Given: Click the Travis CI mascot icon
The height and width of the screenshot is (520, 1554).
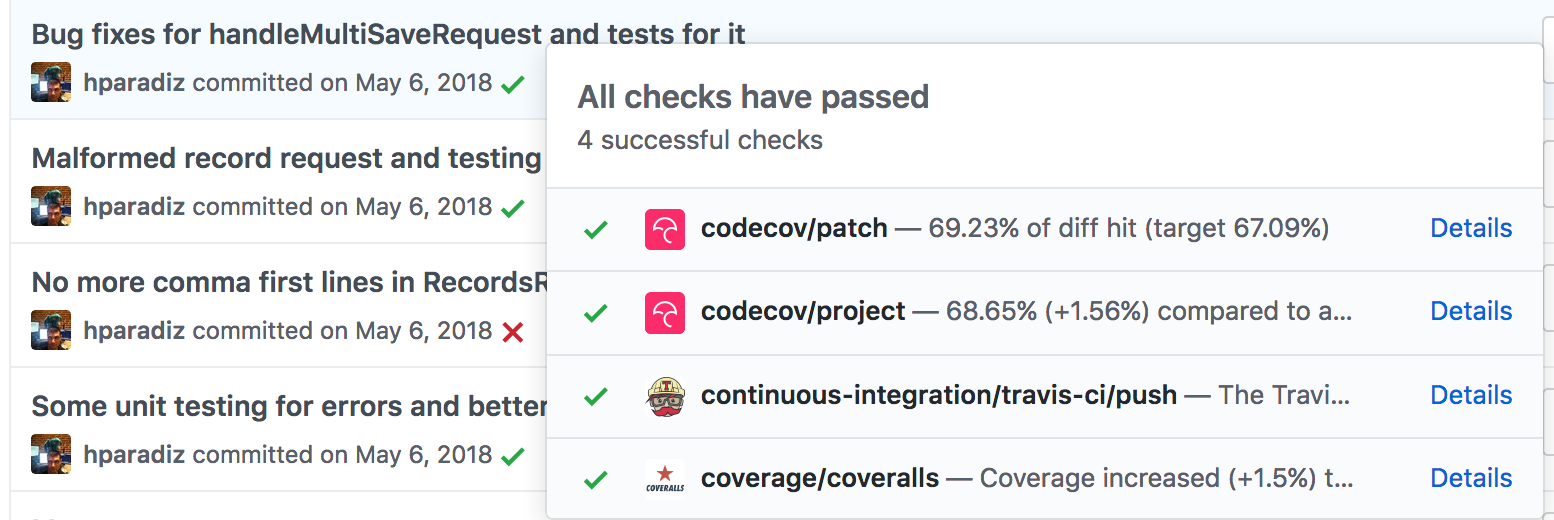Looking at the screenshot, I should click(664, 396).
